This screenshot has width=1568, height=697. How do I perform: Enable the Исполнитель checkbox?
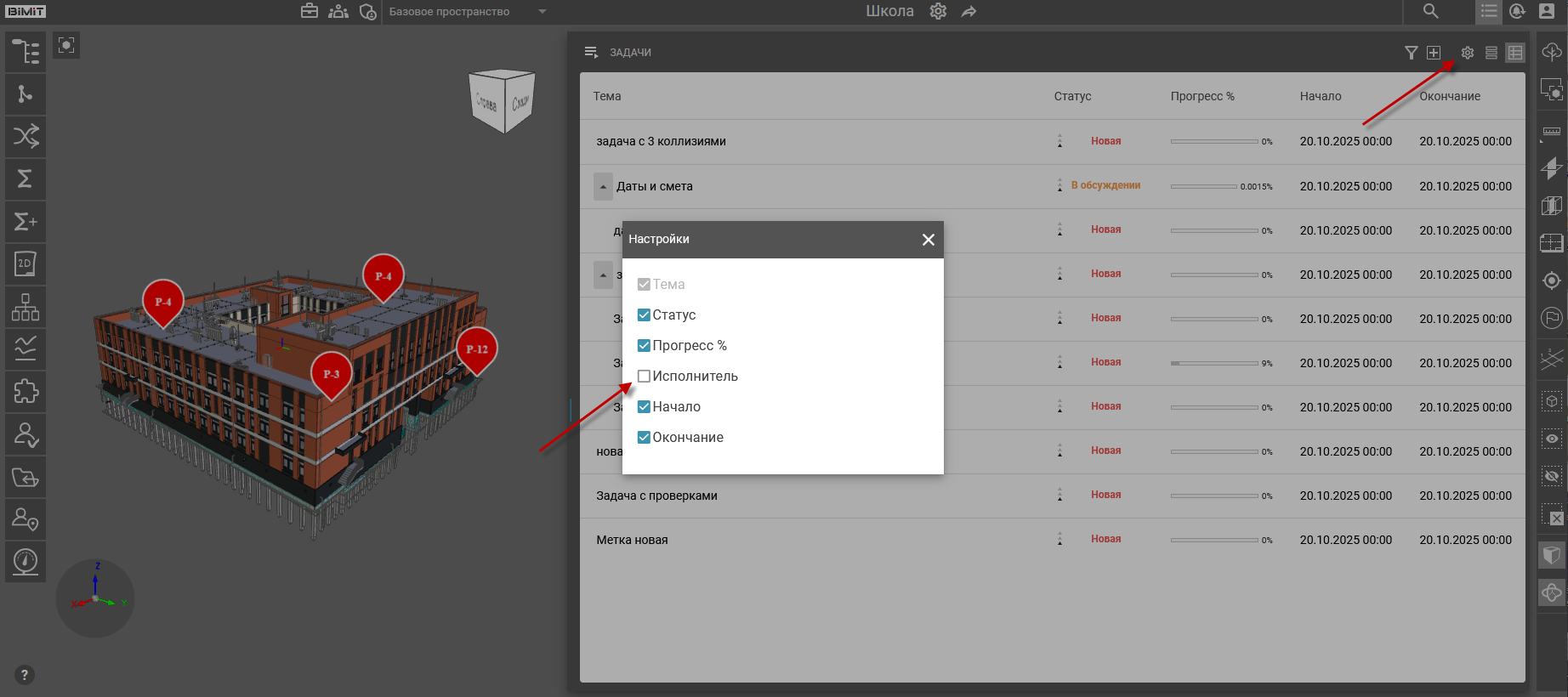(644, 376)
